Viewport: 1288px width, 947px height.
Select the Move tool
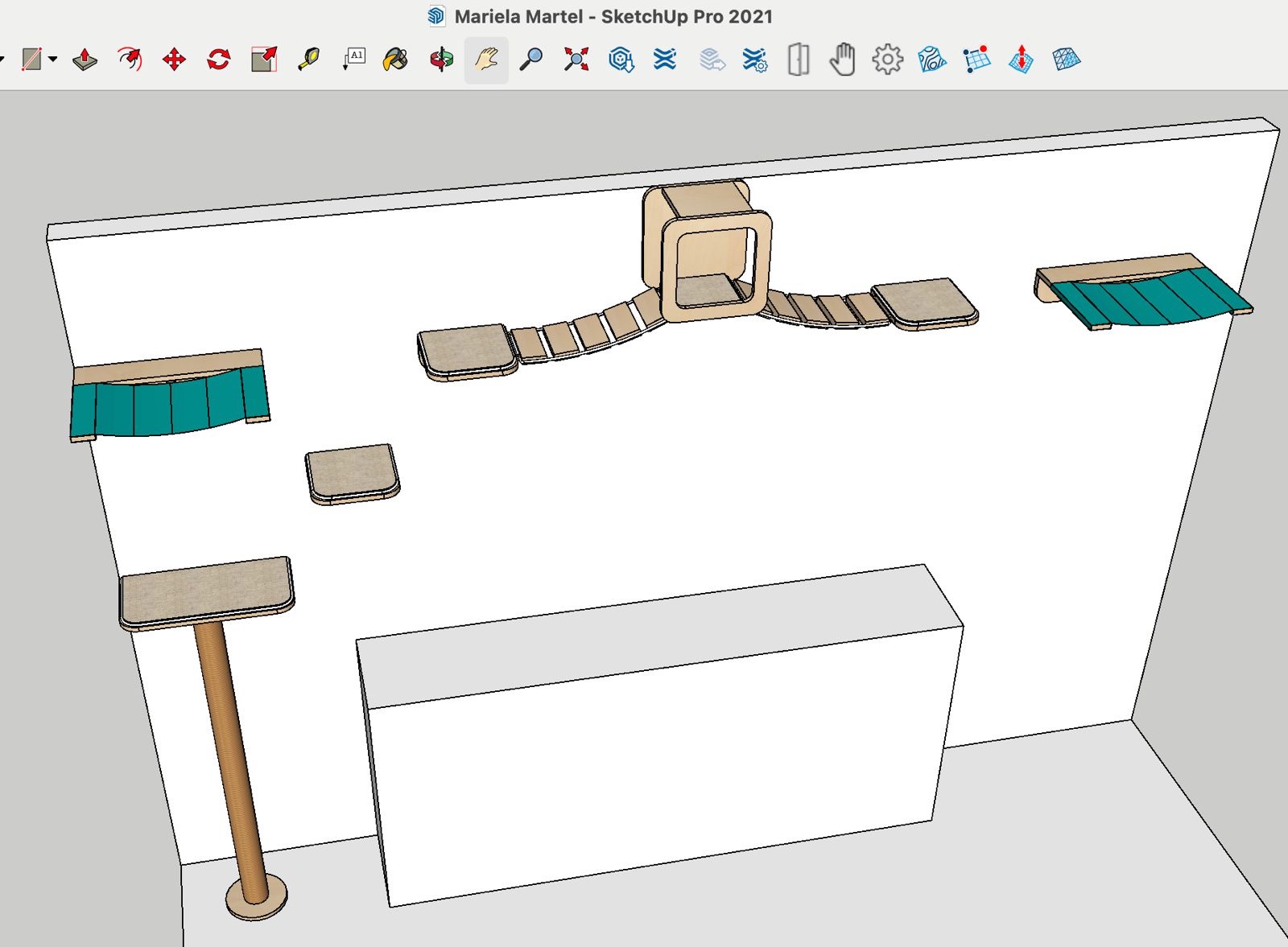174,60
